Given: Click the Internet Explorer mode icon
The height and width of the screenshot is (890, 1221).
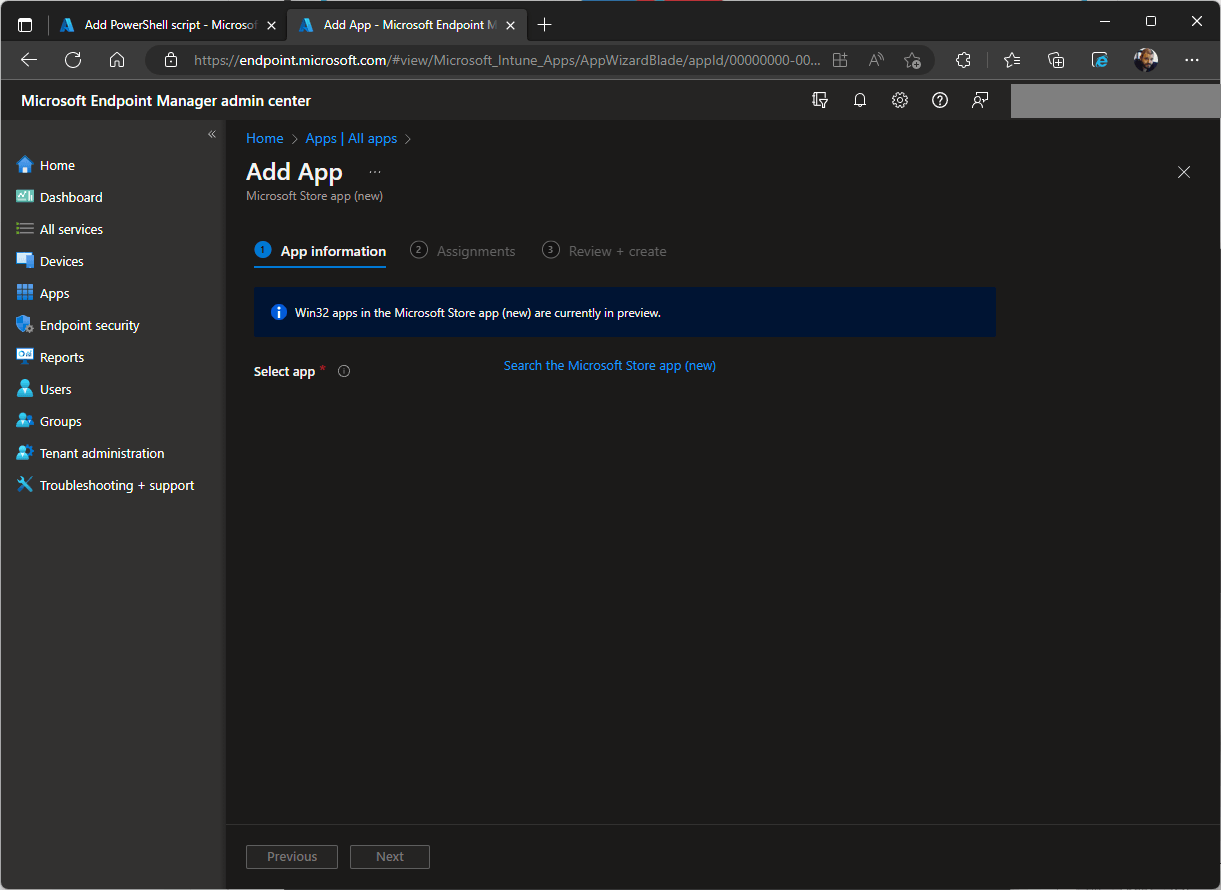Looking at the screenshot, I should click(1100, 60).
